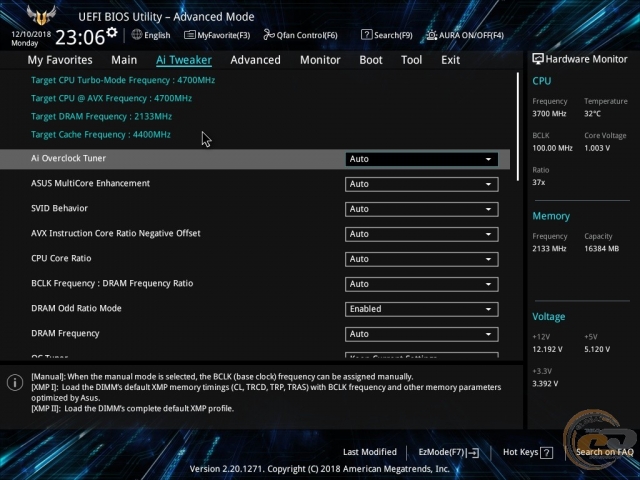This screenshot has height=480, width=640.
Task: Click the Qfan fan icon
Action: click(x=269, y=35)
